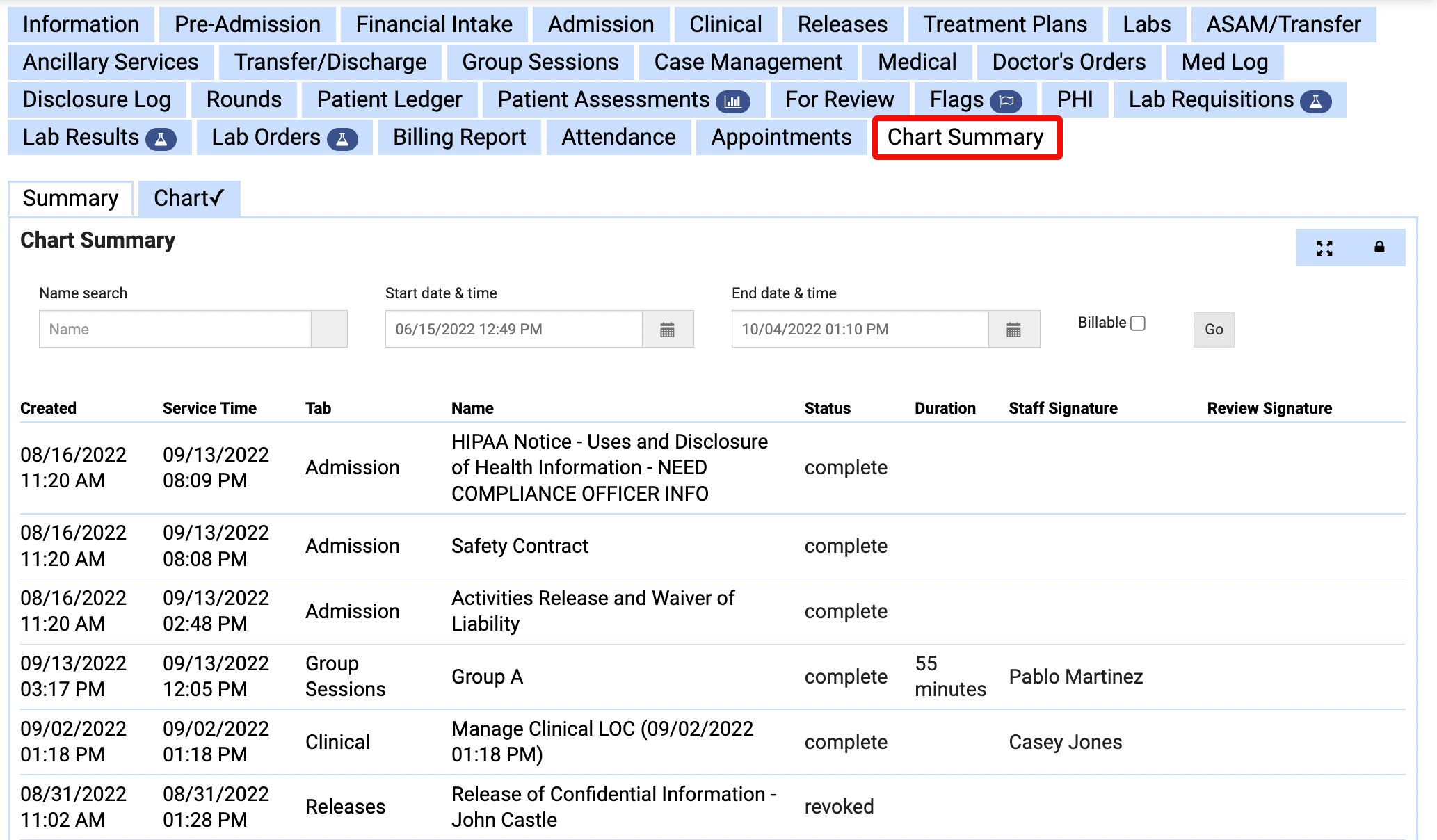Open the Doctor's Orders section
The width and height of the screenshot is (1437, 840).
(x=1068, y=62)
